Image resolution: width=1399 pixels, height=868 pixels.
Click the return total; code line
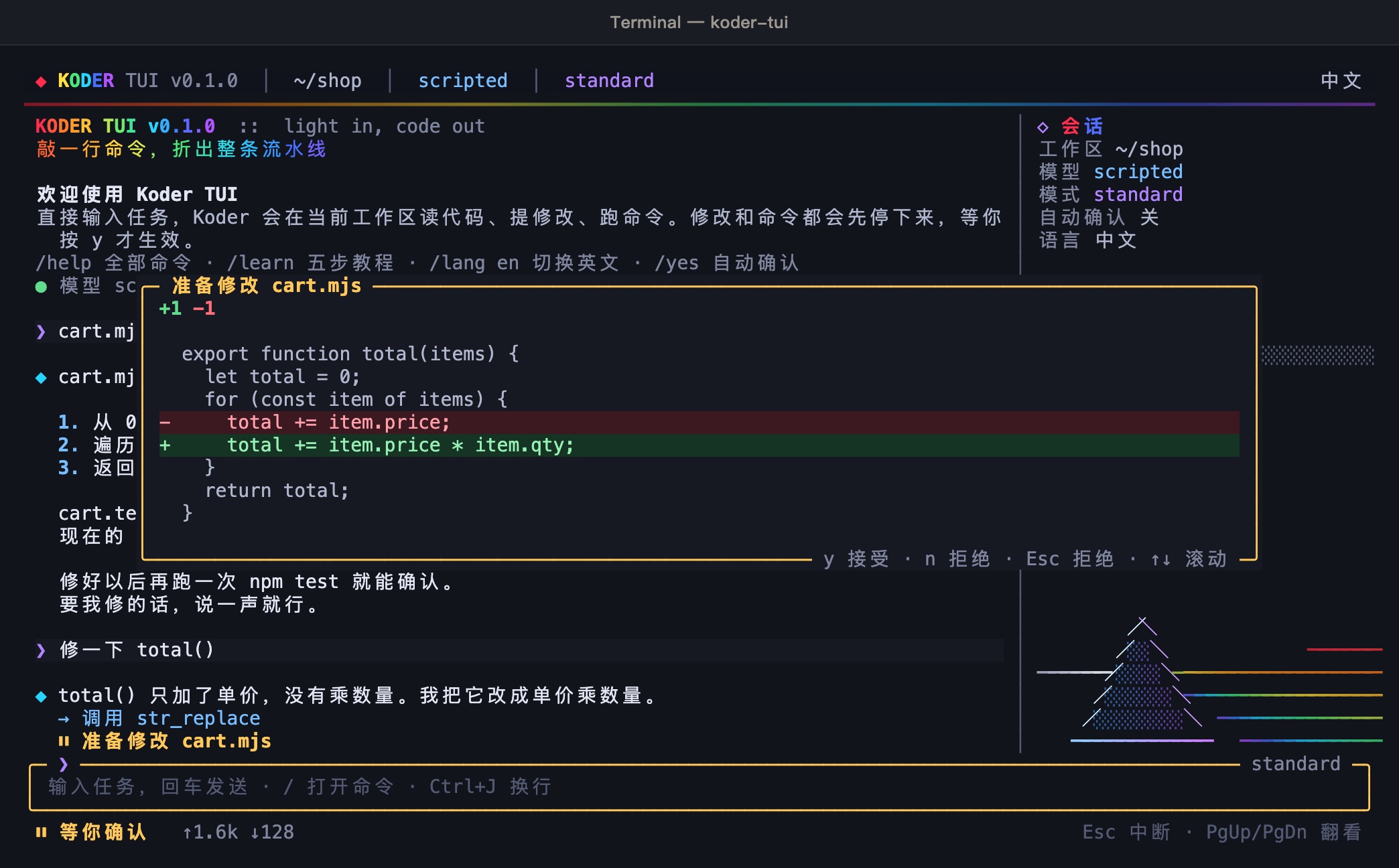(277, 490)
